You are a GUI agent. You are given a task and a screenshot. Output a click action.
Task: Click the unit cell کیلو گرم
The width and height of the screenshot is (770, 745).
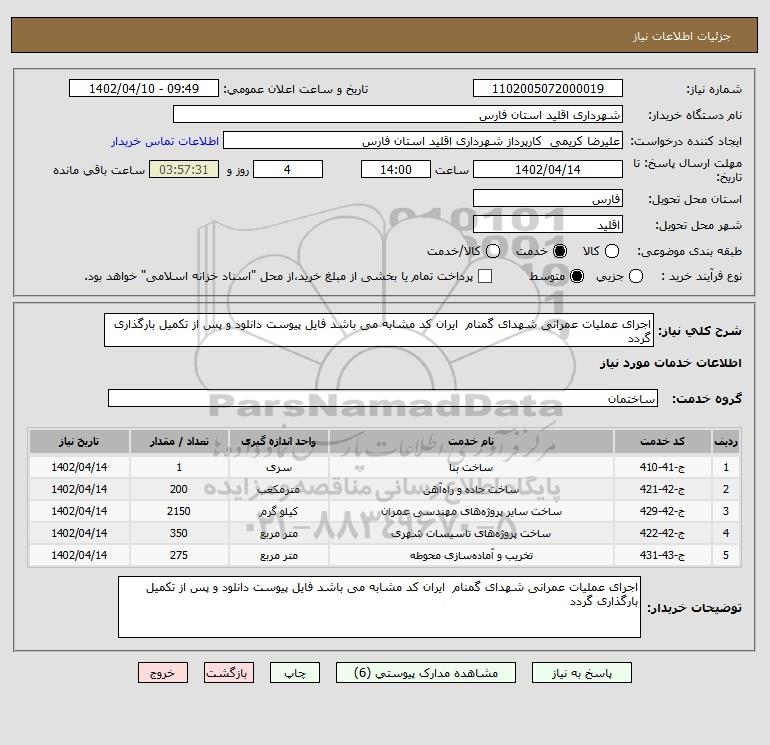(x=278, y=512)
